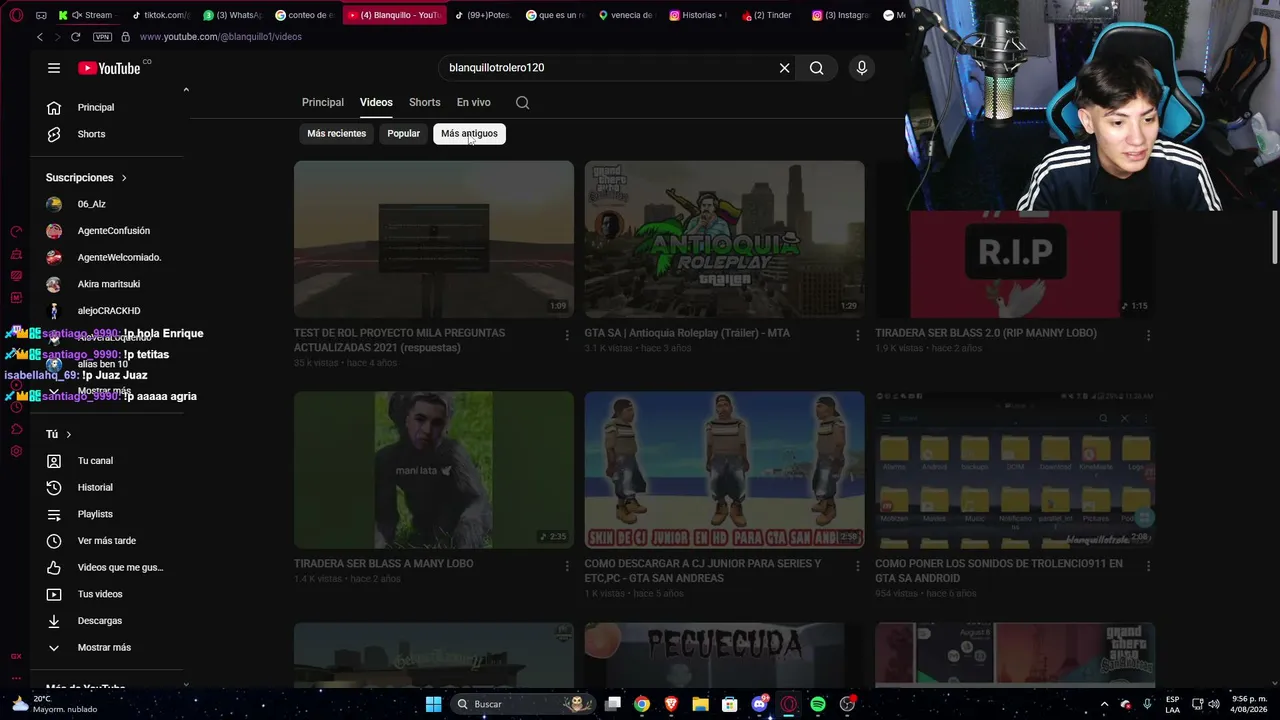Open the Opera GX menu logo

pyautogui.click(x=16, y=15)
